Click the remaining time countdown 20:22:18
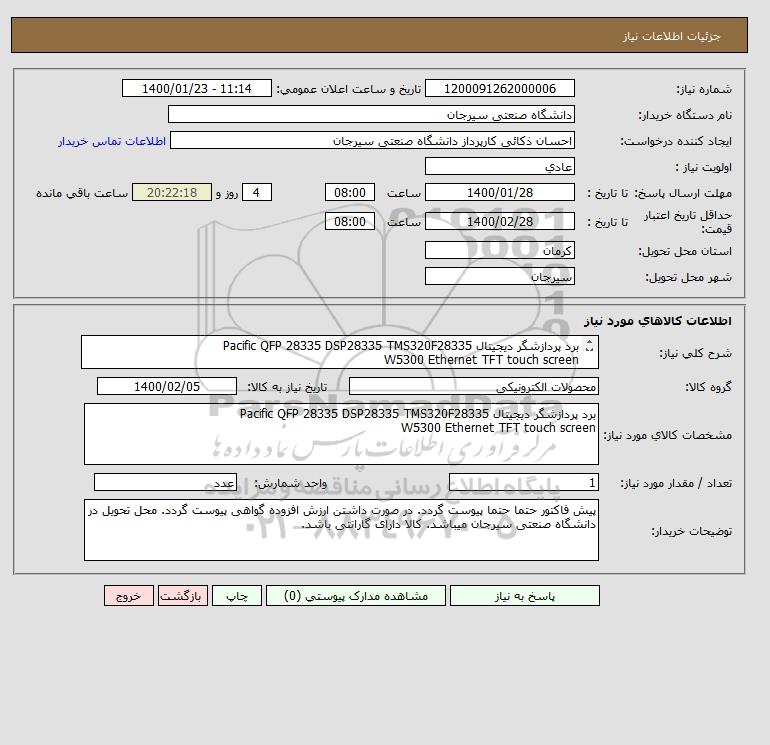Screen dimensions: 770x745 pos(172,193)
